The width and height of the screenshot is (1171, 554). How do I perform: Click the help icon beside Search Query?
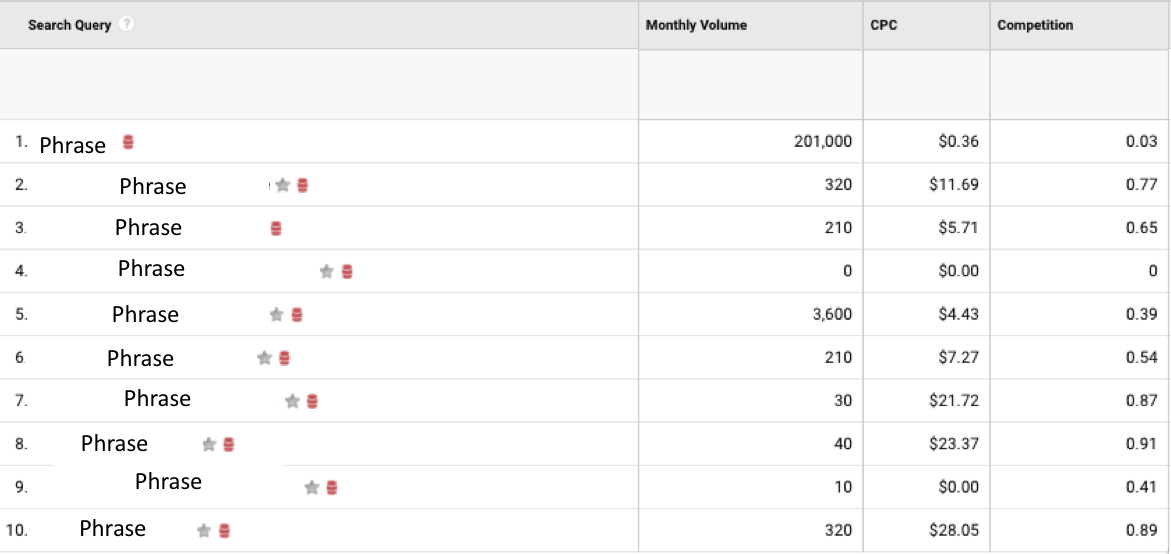pos(126,25)
